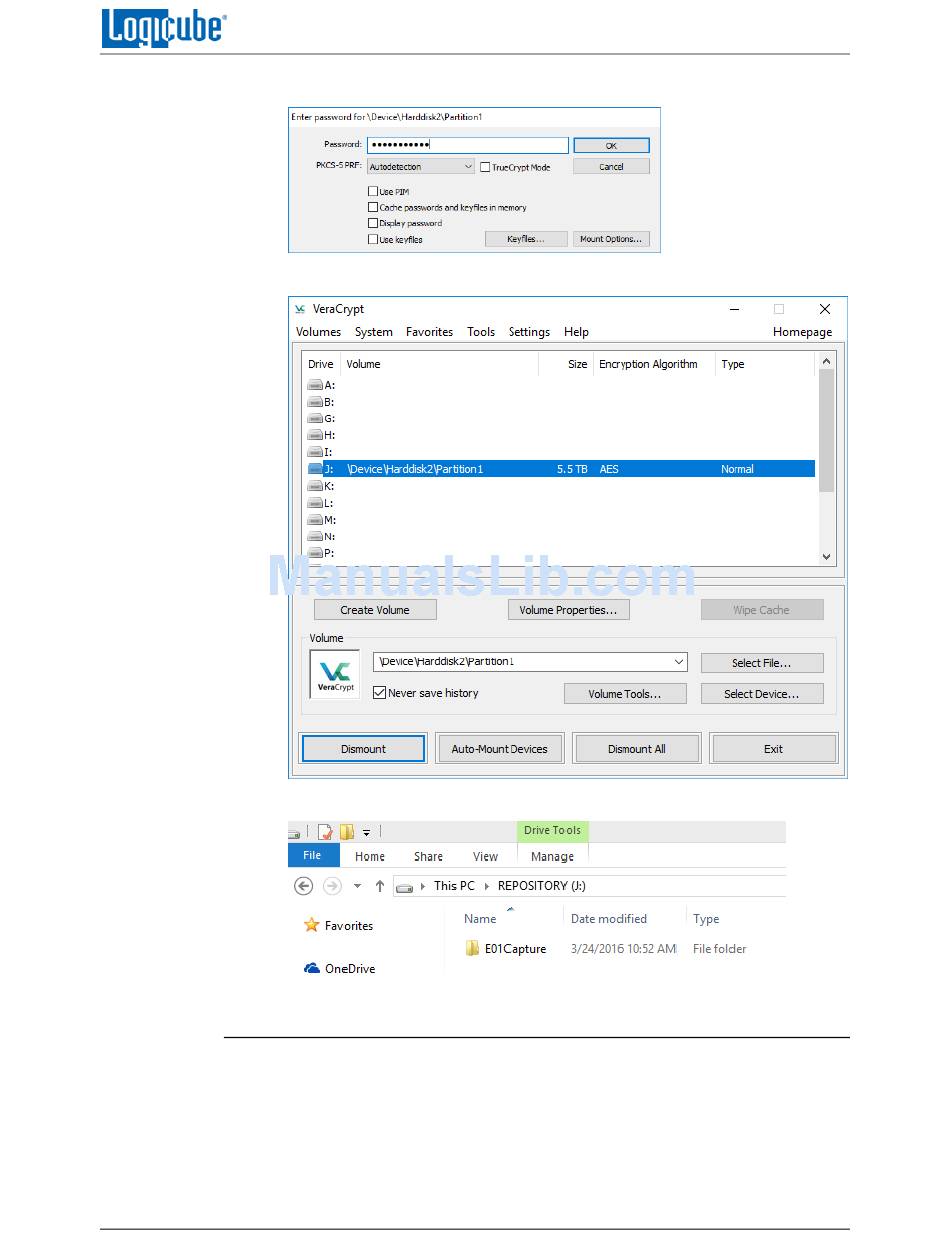Open the Settings menu in VeraCrypt
Screen dimensions: 950x1260
(x=529, y=332)
